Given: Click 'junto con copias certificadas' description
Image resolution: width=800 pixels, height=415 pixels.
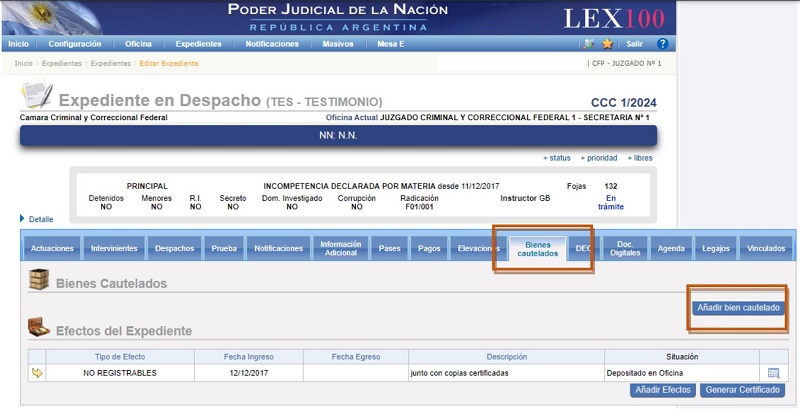Looking at the screenshot, I should coord(459,373).
